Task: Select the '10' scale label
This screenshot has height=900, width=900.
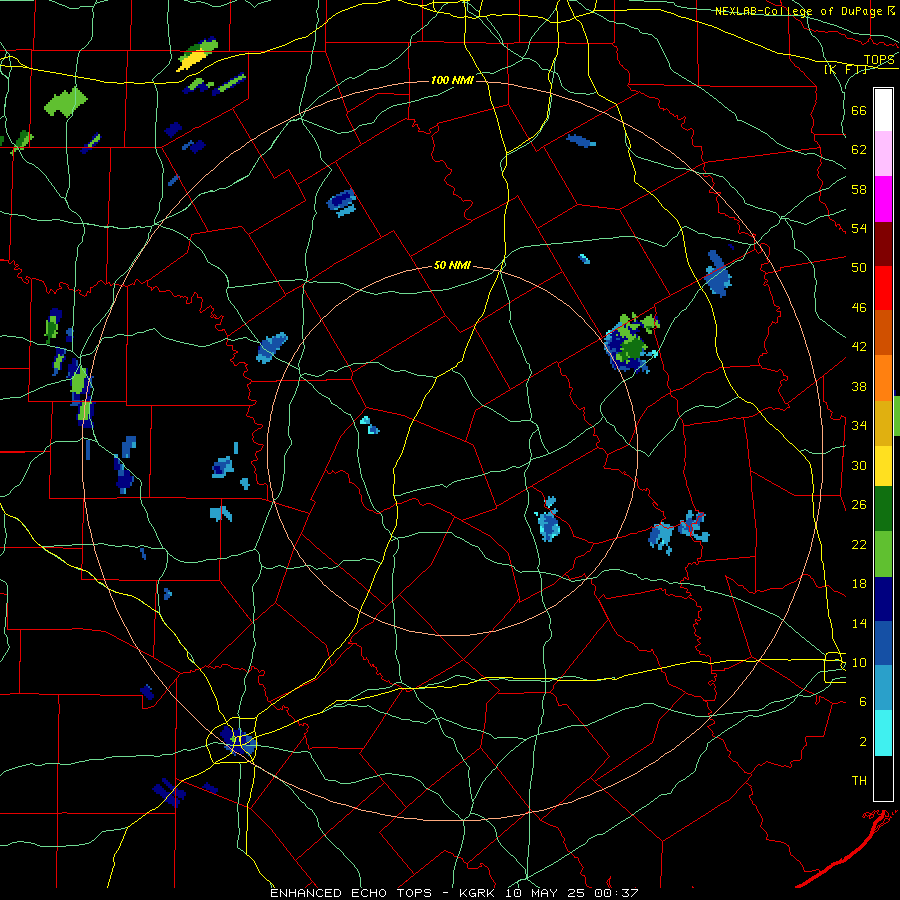Action: point(859,662)
